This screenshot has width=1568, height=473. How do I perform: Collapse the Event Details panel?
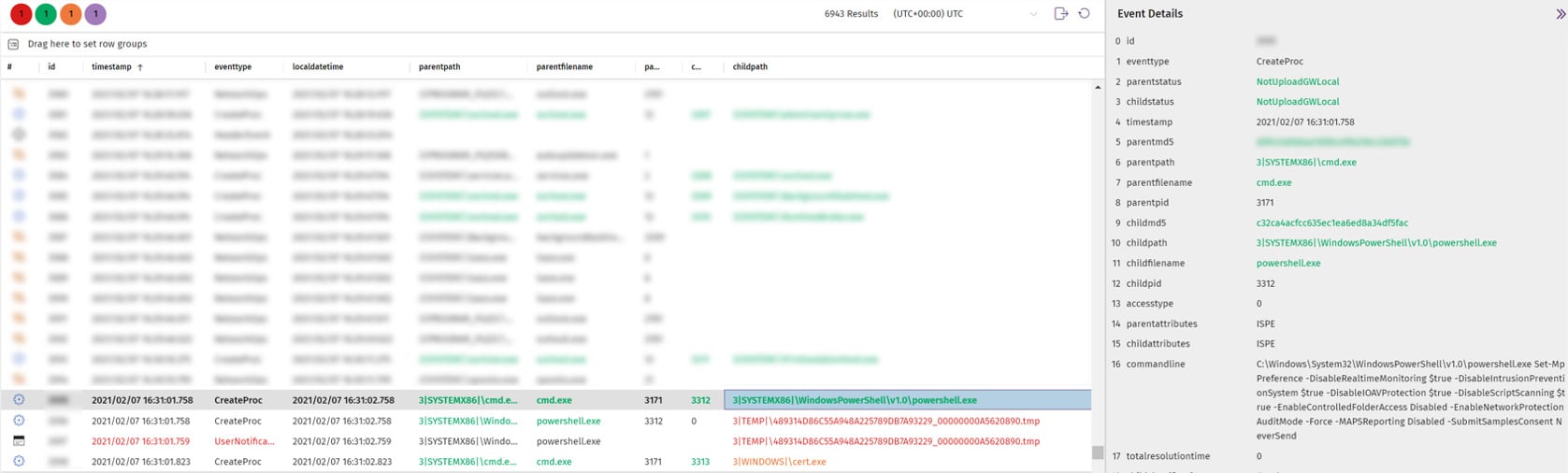1561,14
